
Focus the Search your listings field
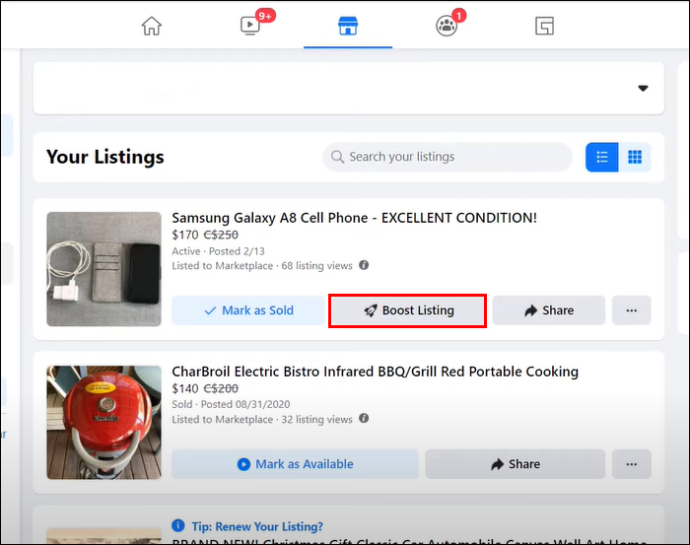[x=447, y=157]
